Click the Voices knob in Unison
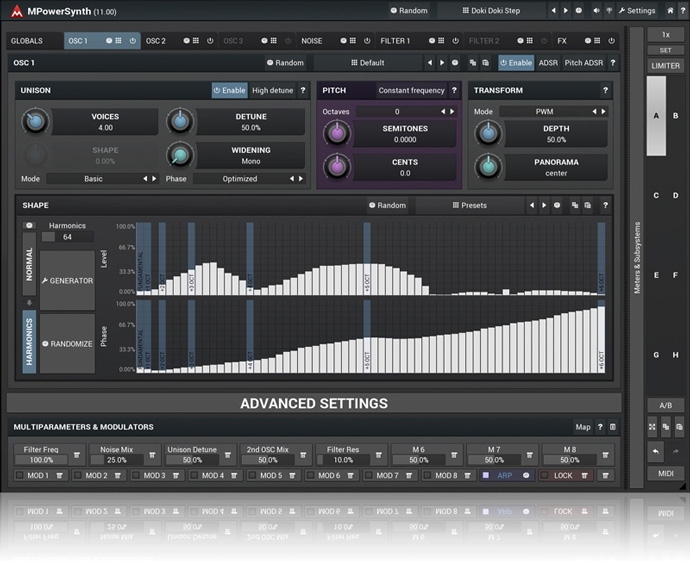This screenshot has height=561, width=690. 35,122
